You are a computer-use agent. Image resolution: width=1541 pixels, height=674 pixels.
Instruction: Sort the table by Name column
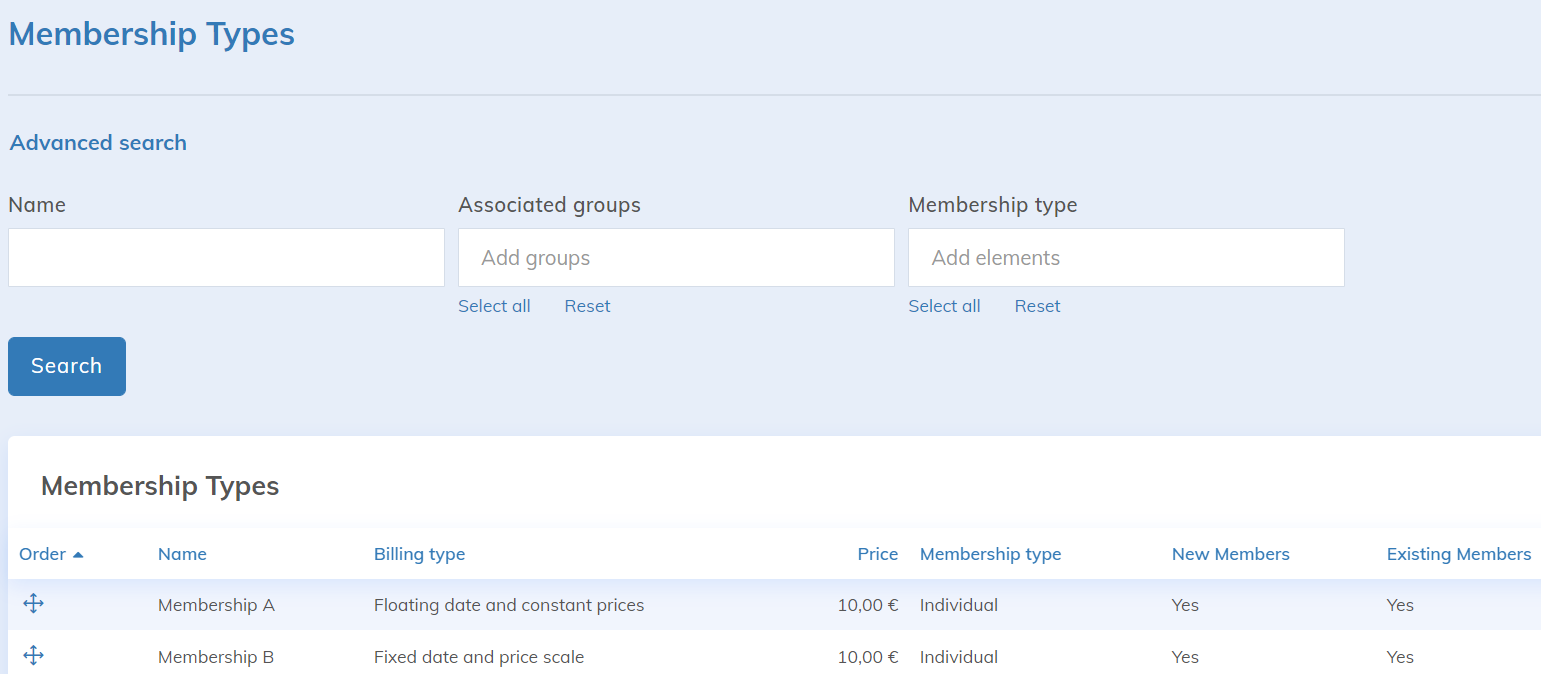point(182,554)
